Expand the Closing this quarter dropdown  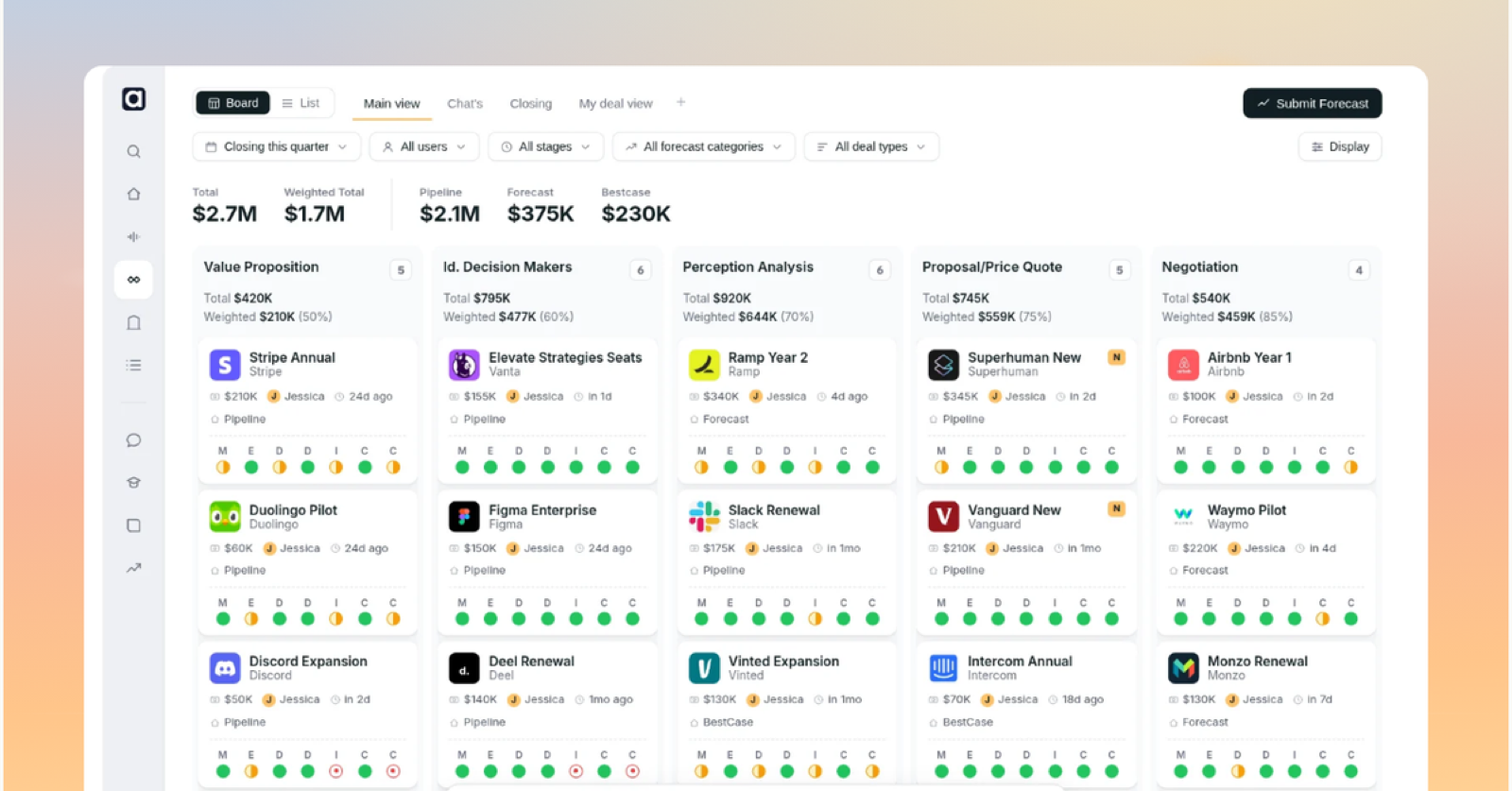click(277, 146)
